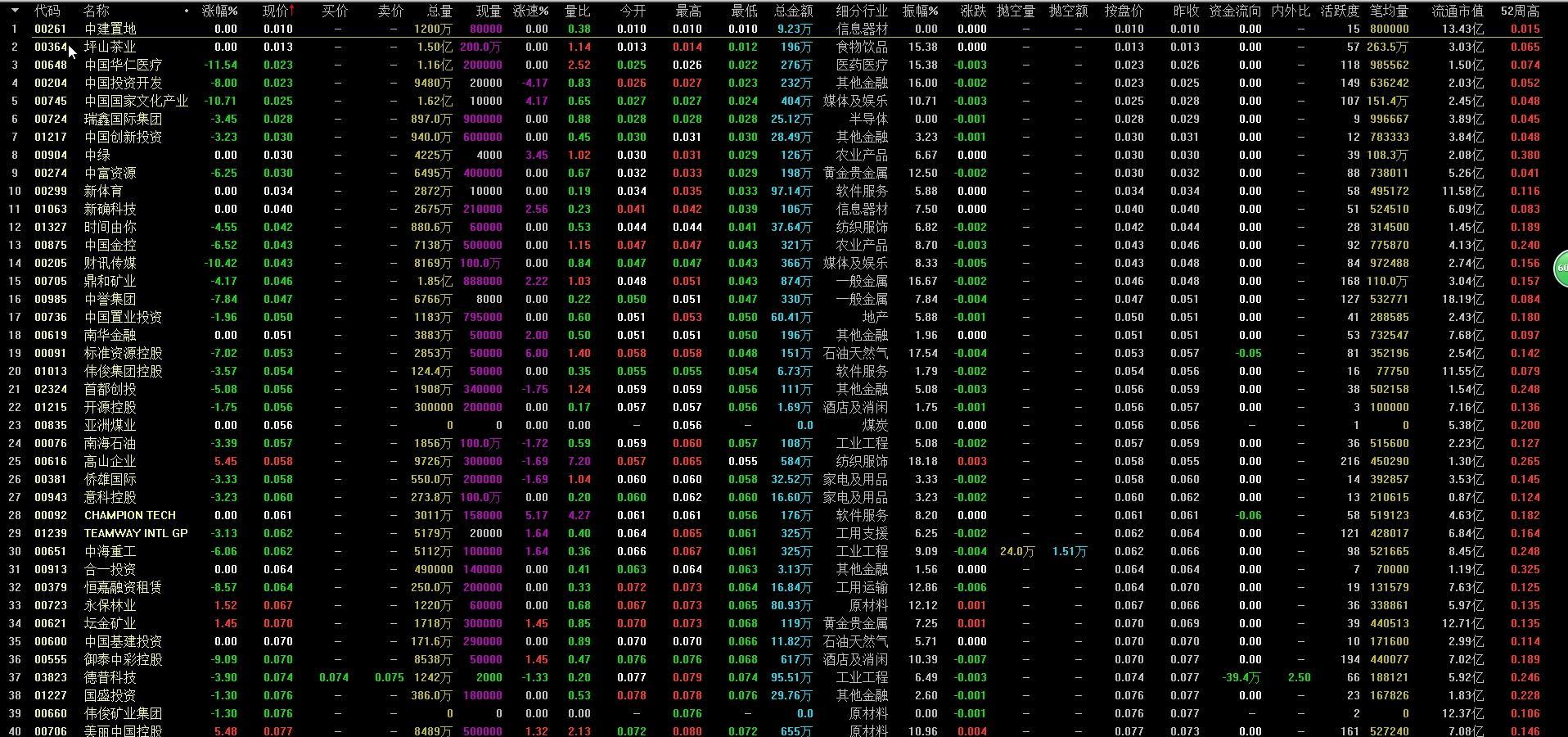Screen dimensions: 1568x737
Task: Click the 现价 column header with red arrow
Action: pyautogui.click(x=278, y=11)
